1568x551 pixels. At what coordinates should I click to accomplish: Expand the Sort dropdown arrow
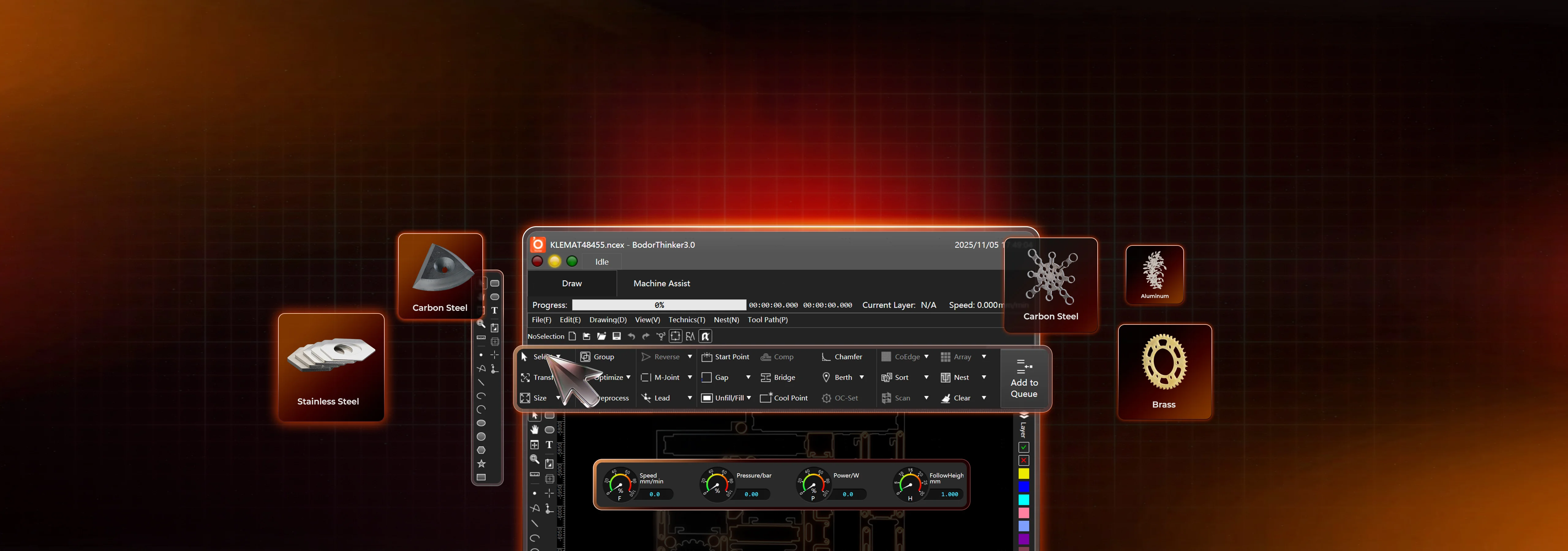pyautogui.click(x=926, y=378)
